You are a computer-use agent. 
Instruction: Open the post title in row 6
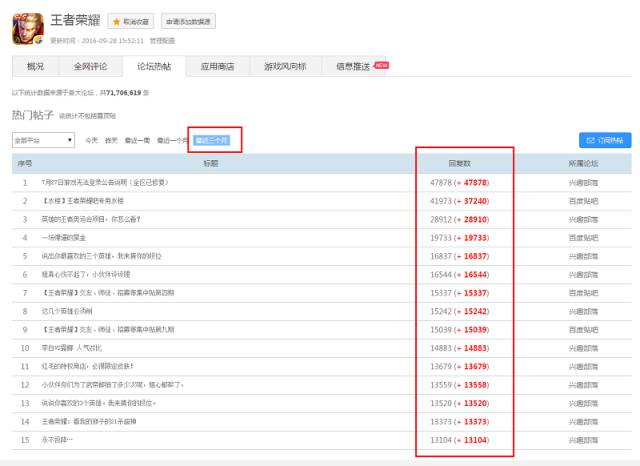86,274
